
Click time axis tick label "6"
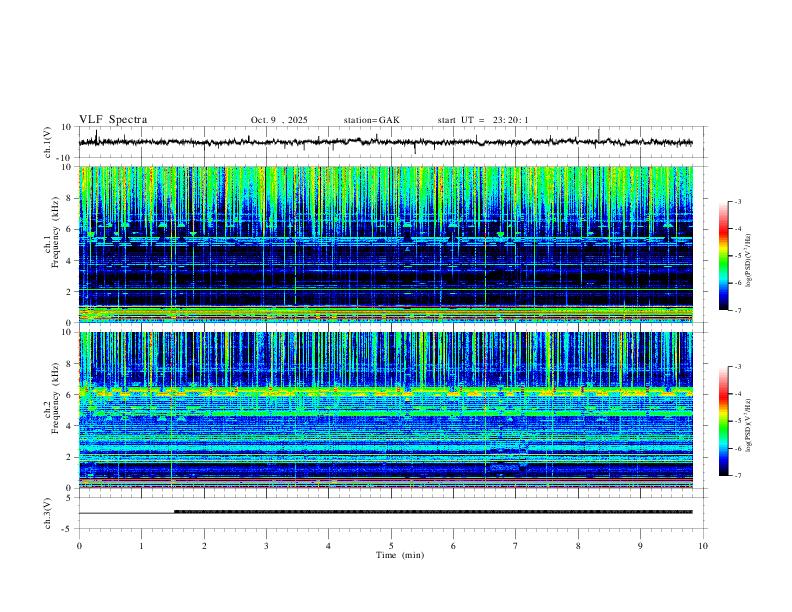453,546
